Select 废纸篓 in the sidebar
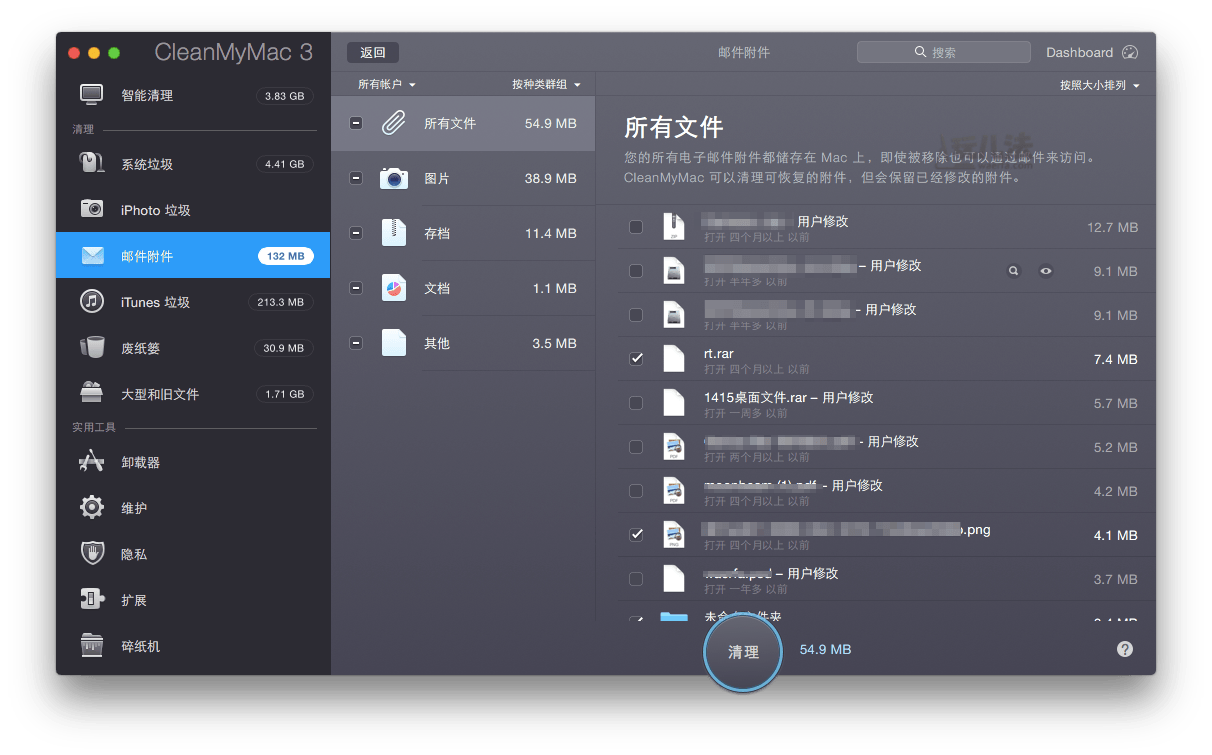Viewport: 1212px width, 755px height. (193, 347)
